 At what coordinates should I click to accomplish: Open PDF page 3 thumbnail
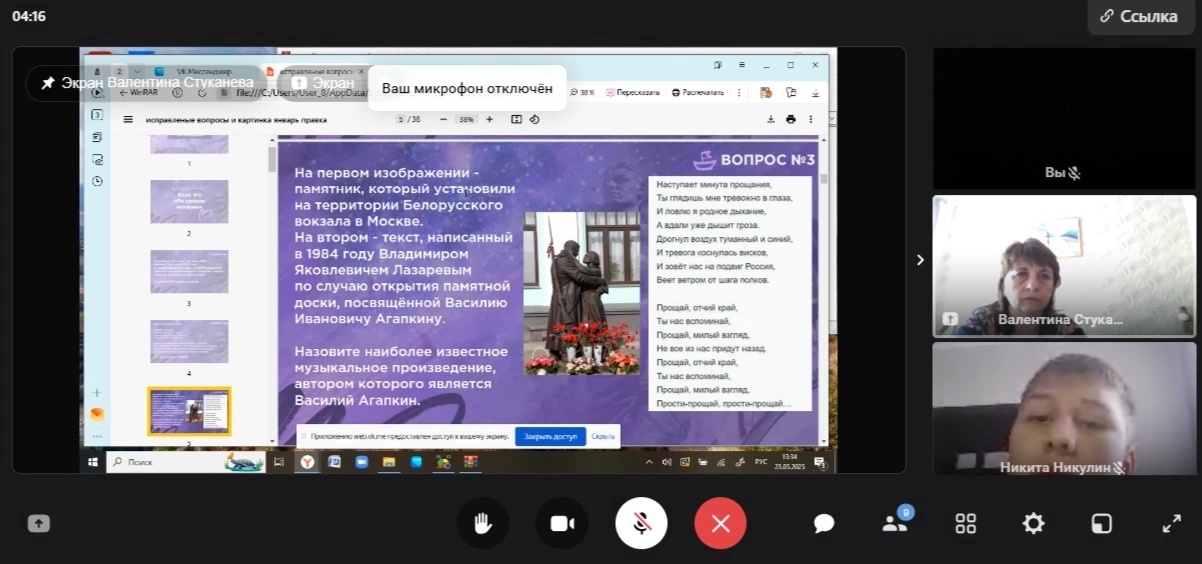tap(189, 271)
